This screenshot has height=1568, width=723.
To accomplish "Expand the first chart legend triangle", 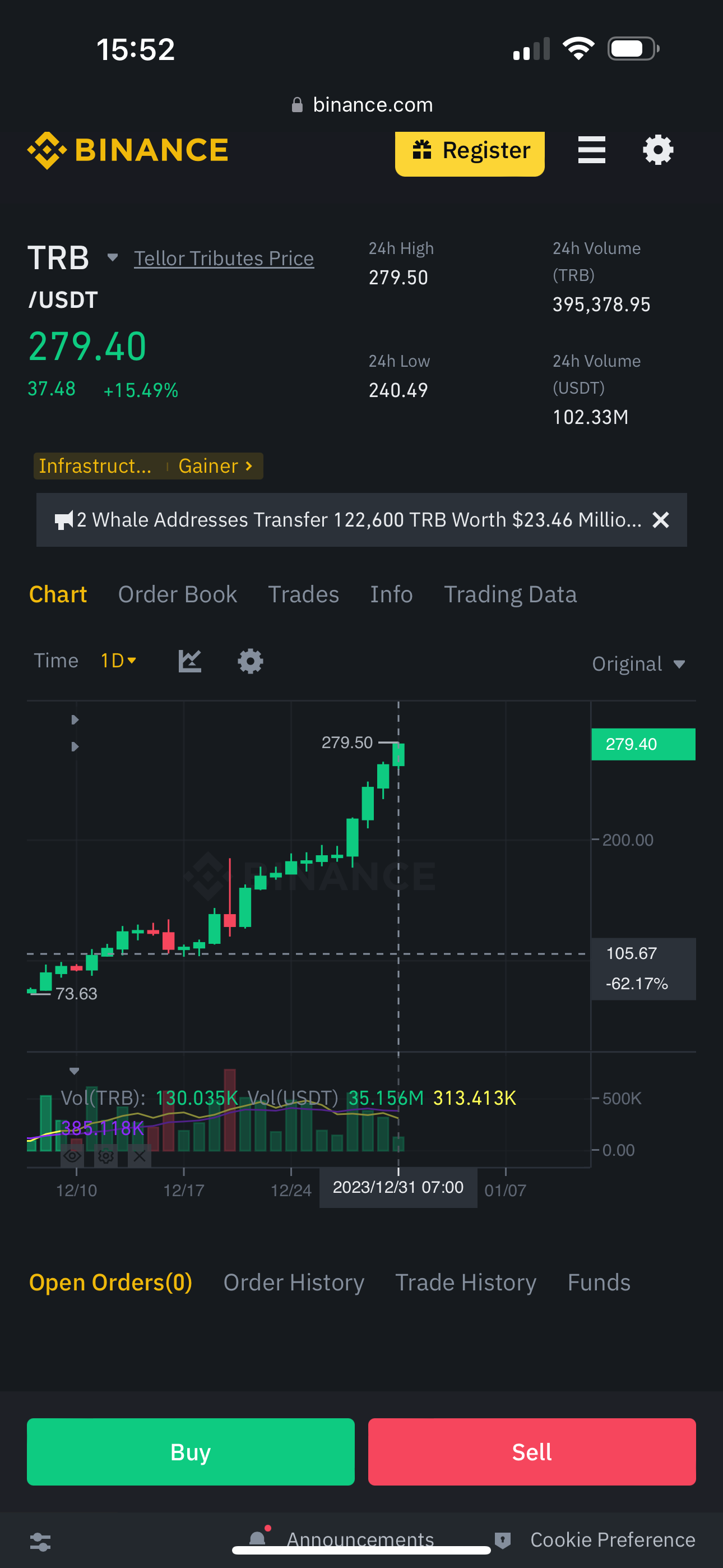I will (x=74, y=720).
